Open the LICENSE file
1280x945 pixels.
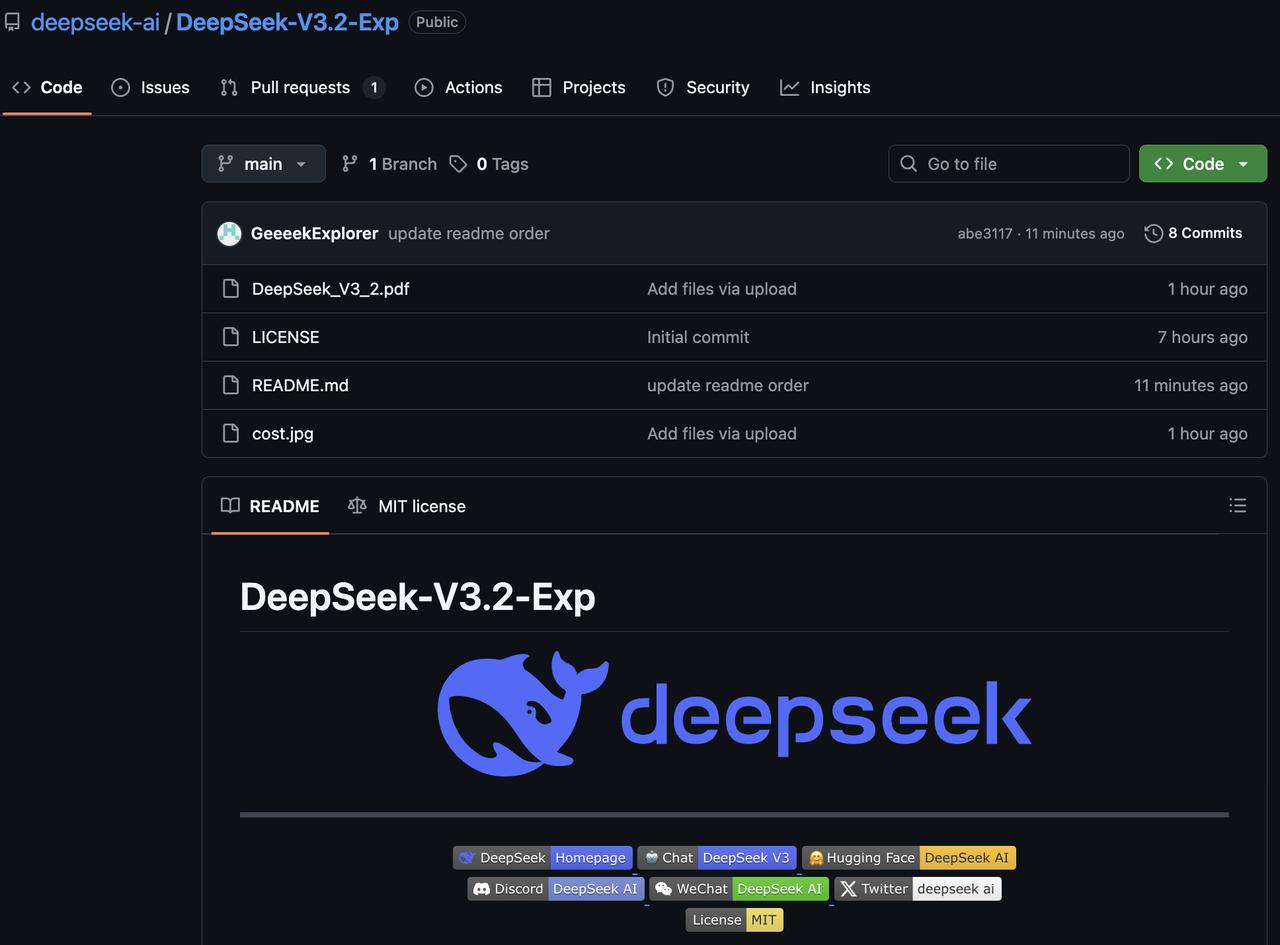pyautogui.click(x=285, y=337)
